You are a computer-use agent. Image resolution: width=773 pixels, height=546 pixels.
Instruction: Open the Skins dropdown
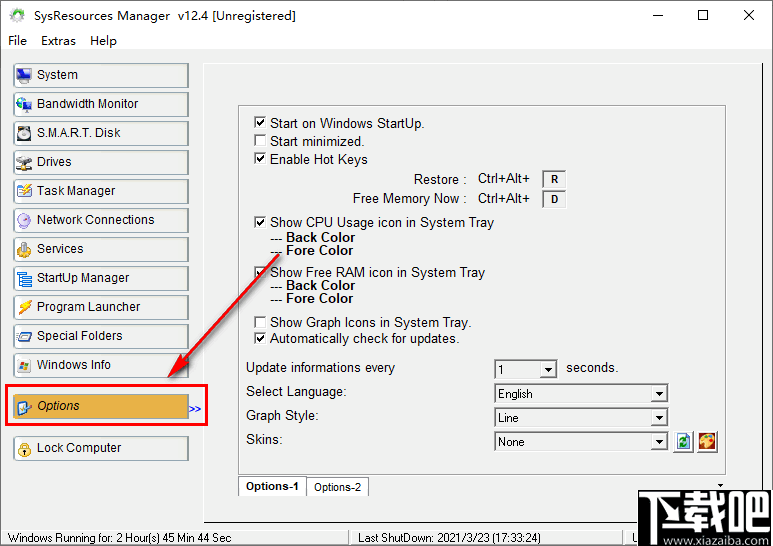coord(659,442)
